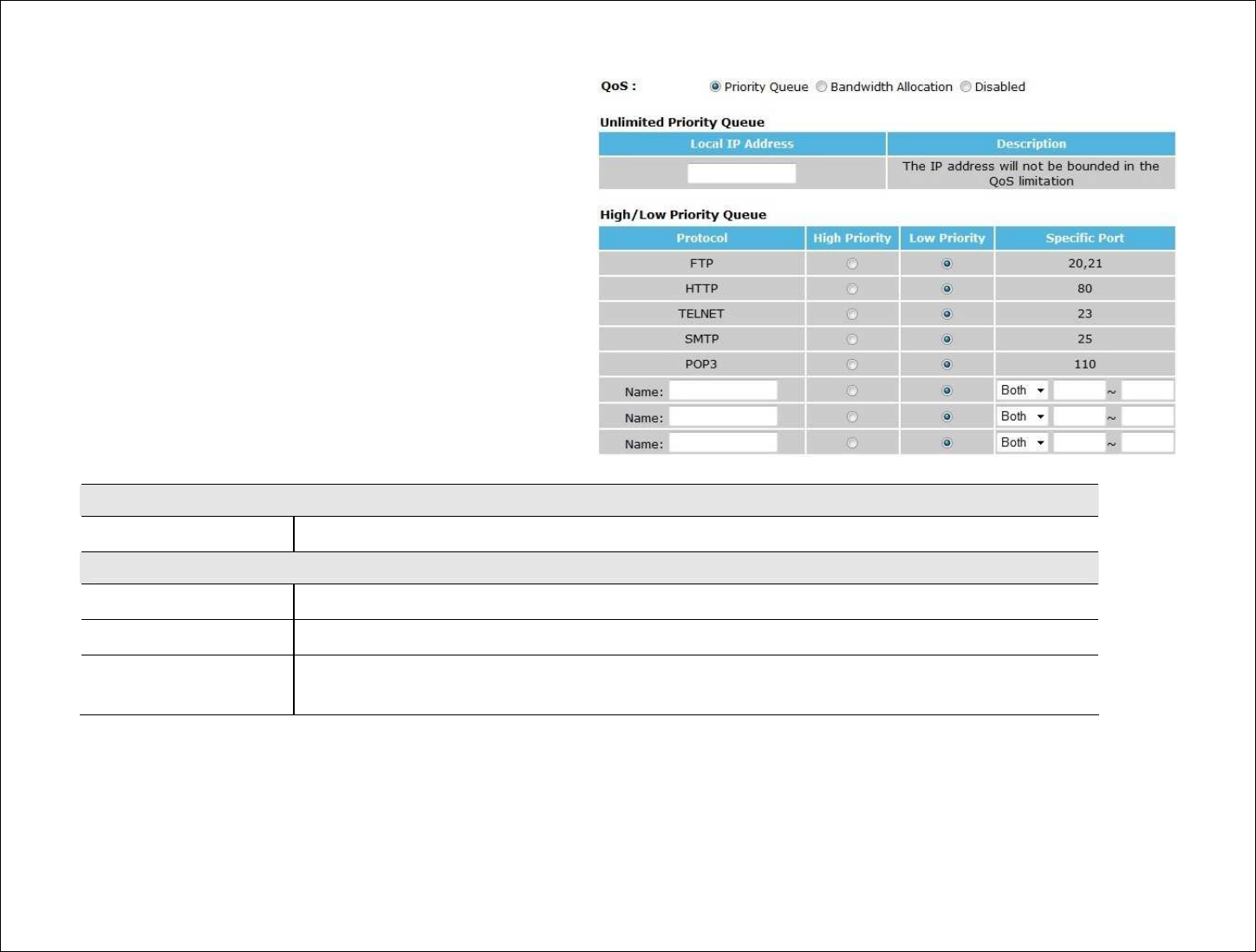Click the port value 110

tap(1084, 364)
